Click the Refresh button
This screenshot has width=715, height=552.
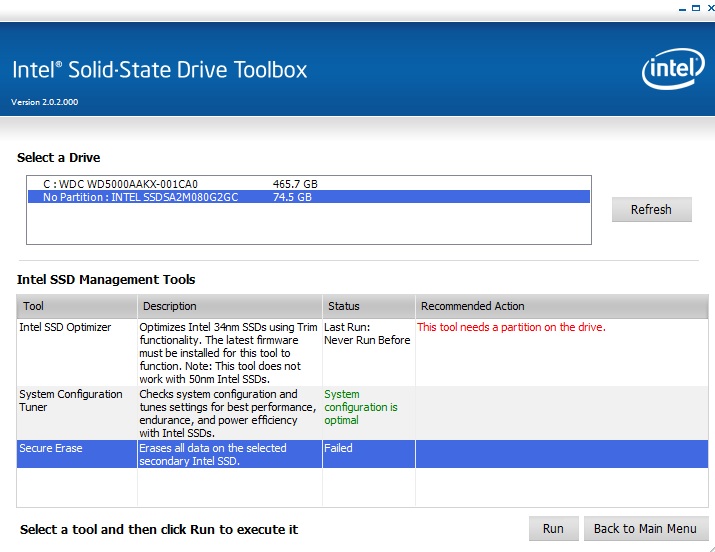coord(651,209)
